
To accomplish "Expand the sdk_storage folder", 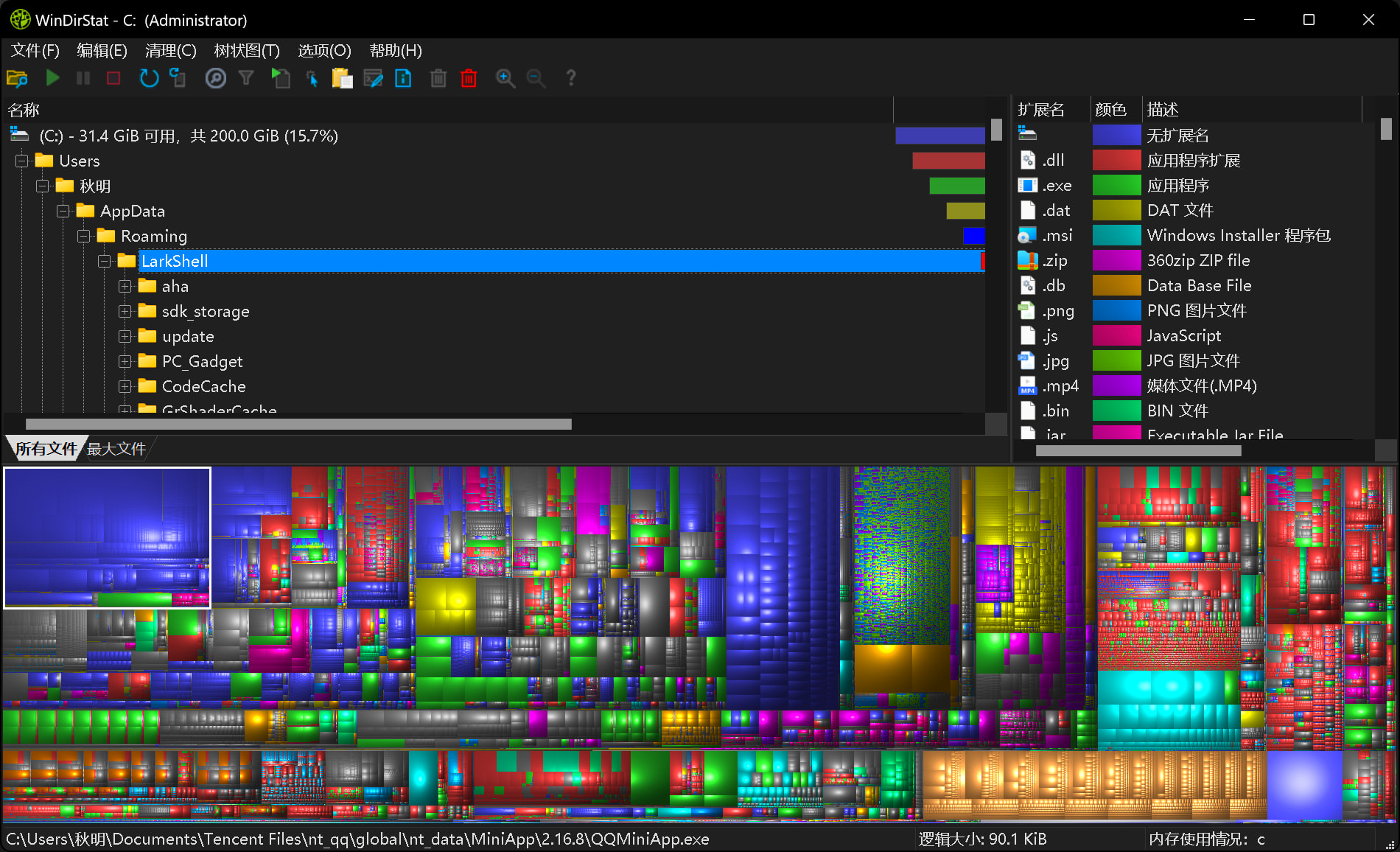I will point(125,312).
